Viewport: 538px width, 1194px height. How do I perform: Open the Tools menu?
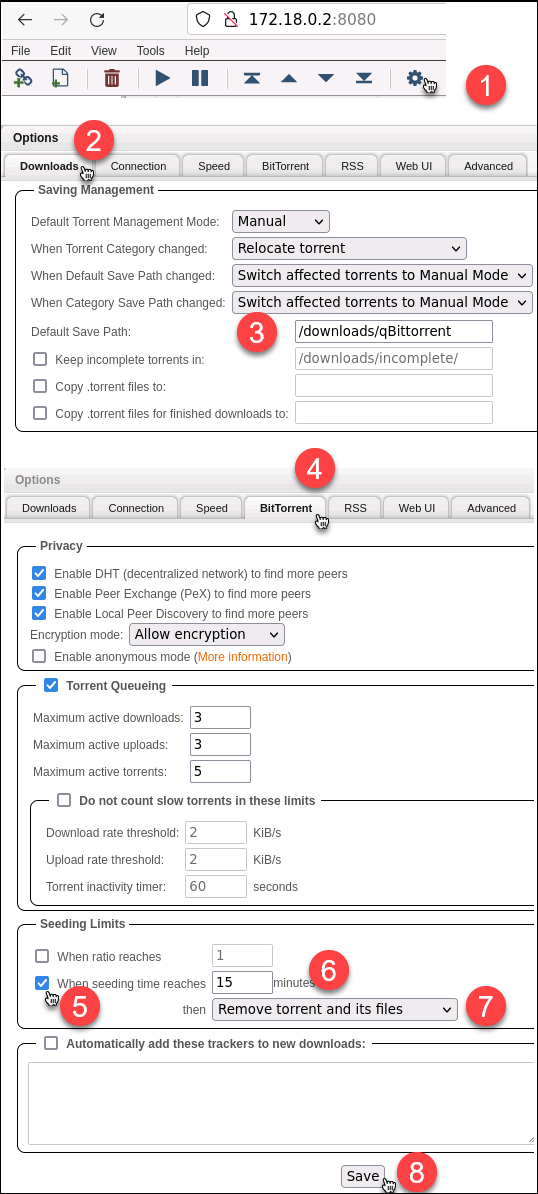[151, 51]
